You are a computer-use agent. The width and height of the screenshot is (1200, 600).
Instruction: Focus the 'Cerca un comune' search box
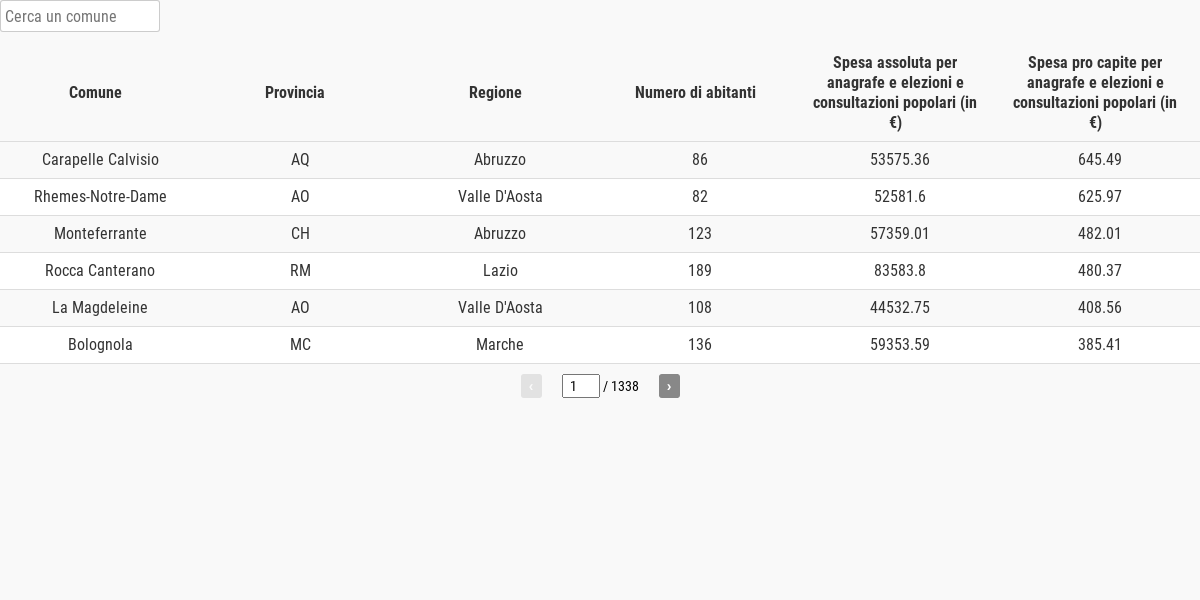(80, 16)
